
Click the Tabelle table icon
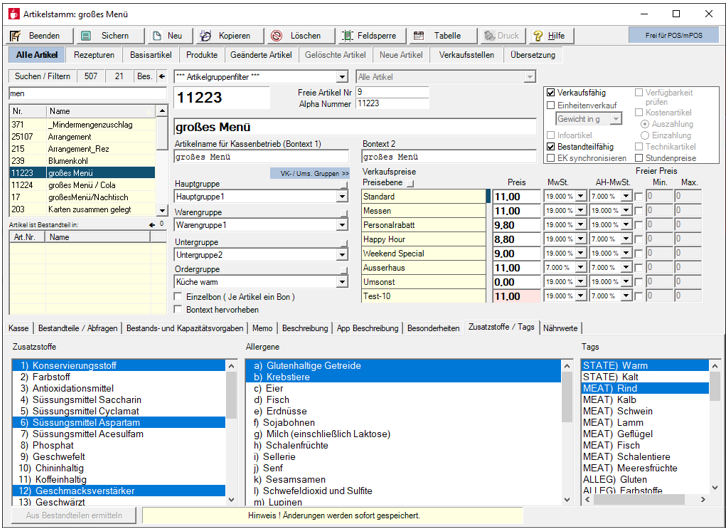[419, 36]
